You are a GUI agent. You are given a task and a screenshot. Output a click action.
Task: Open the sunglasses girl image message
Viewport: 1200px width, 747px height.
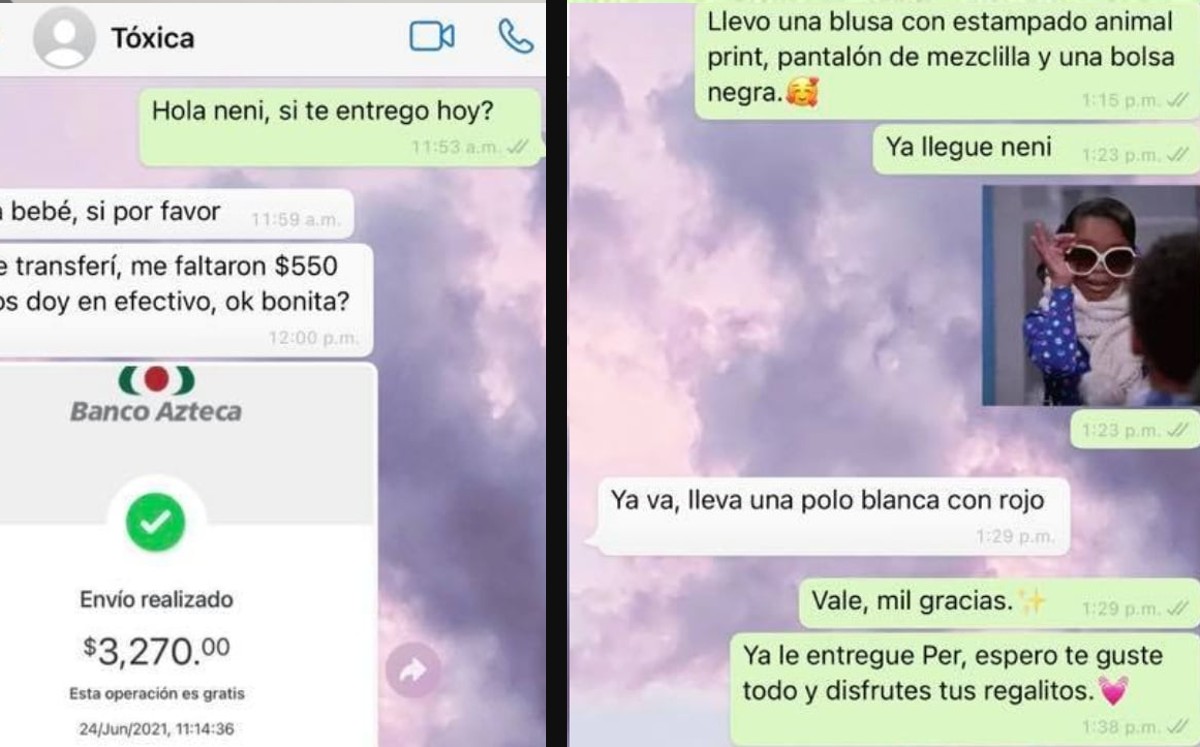pyautogui.click(x=1091, y=295)
